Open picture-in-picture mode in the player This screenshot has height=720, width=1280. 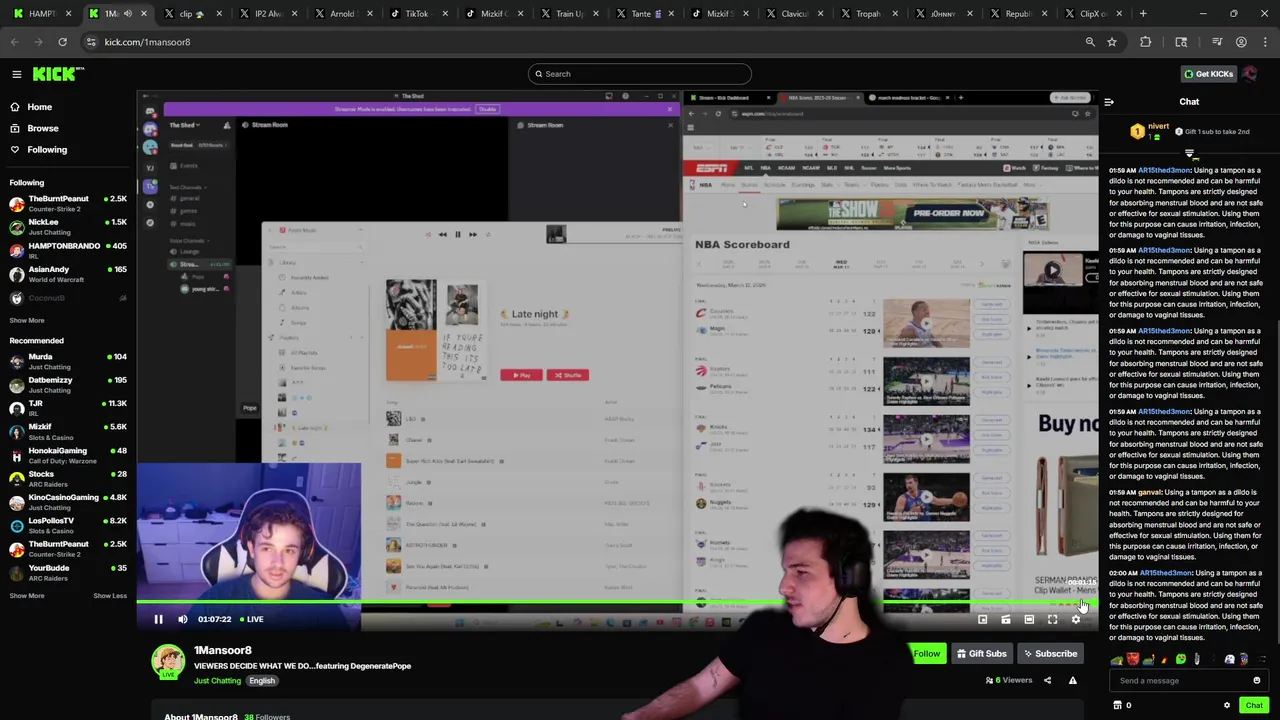pyautogui.click(x=982, y=620)
